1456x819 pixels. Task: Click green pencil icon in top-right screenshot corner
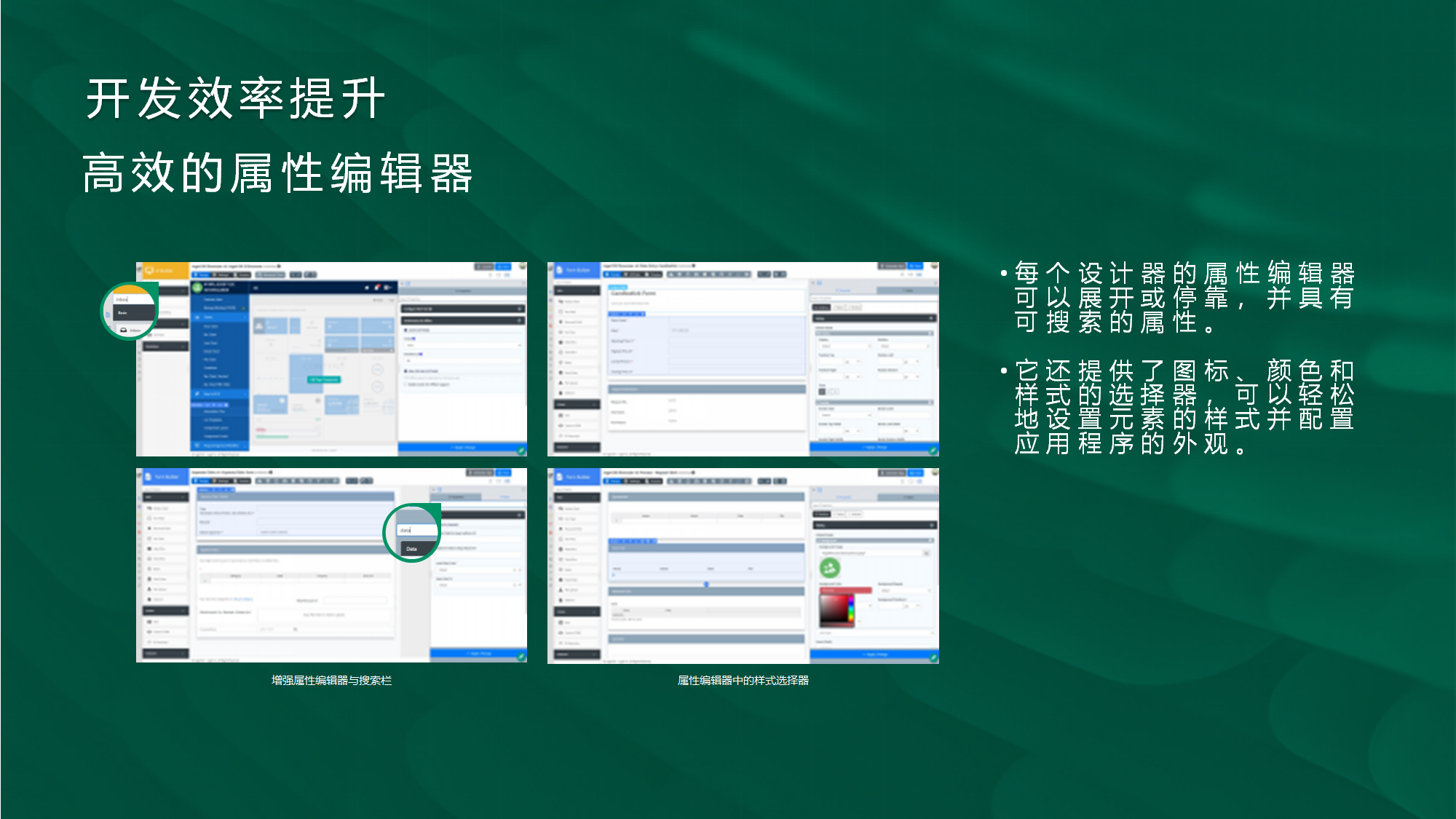tap(933, 451)
